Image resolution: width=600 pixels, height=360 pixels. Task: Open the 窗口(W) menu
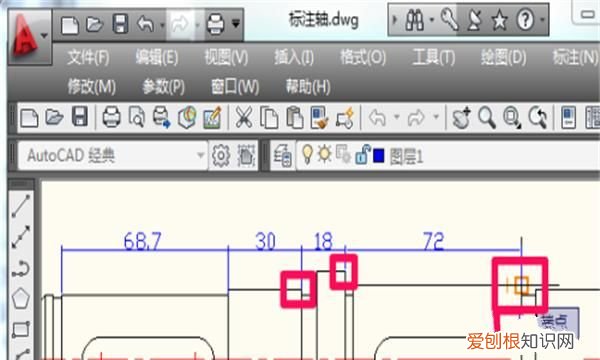pos(235,86)
